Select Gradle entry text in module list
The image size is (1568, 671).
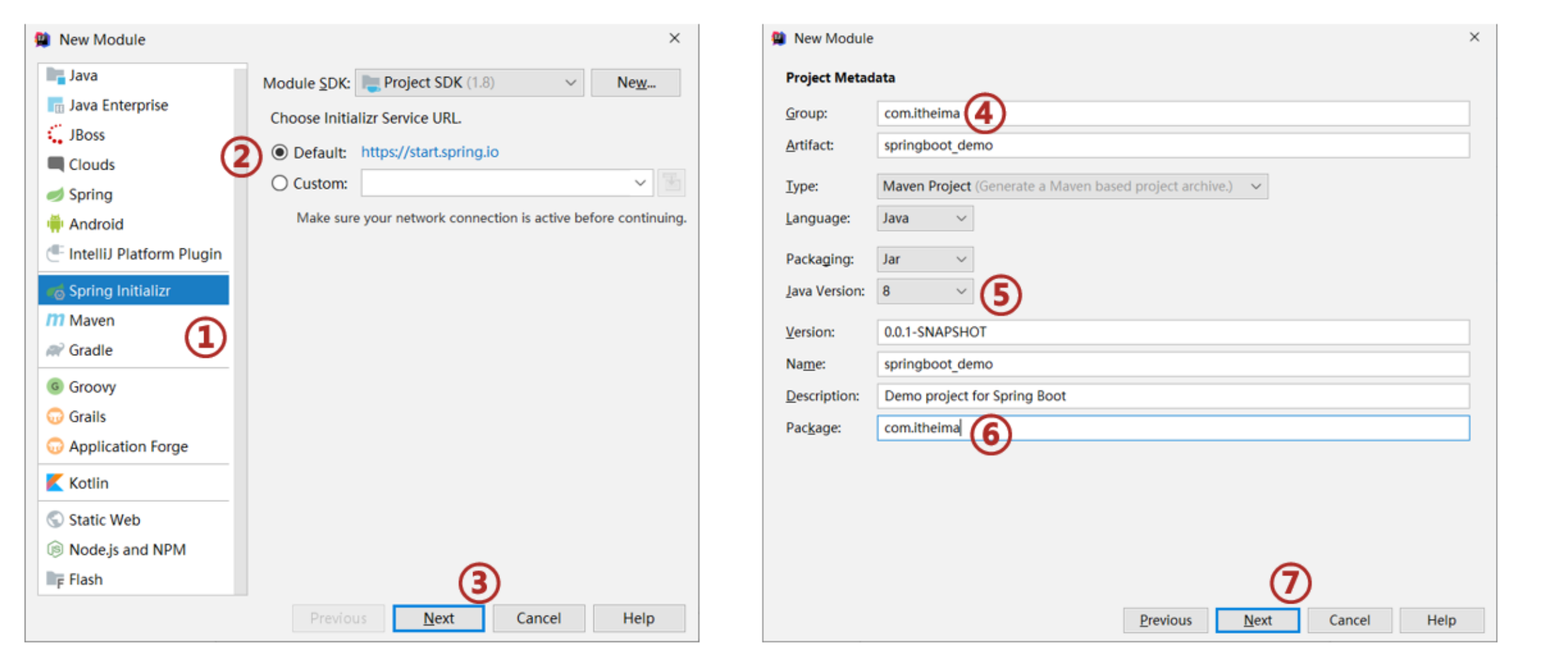(x=91, y=350)
